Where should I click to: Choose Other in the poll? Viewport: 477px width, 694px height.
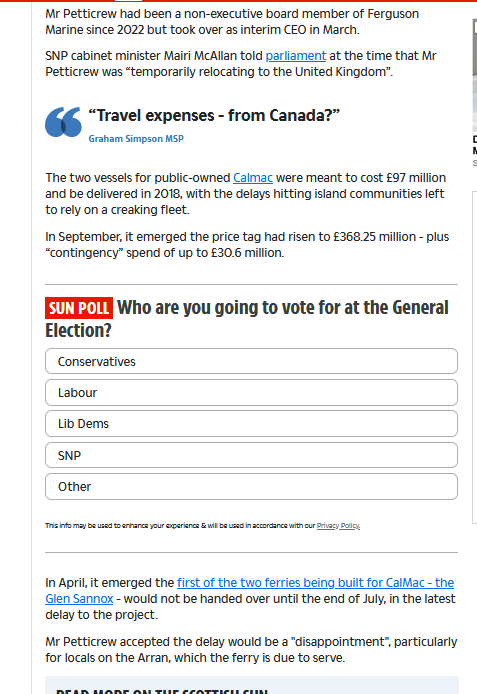coord(251,486)
